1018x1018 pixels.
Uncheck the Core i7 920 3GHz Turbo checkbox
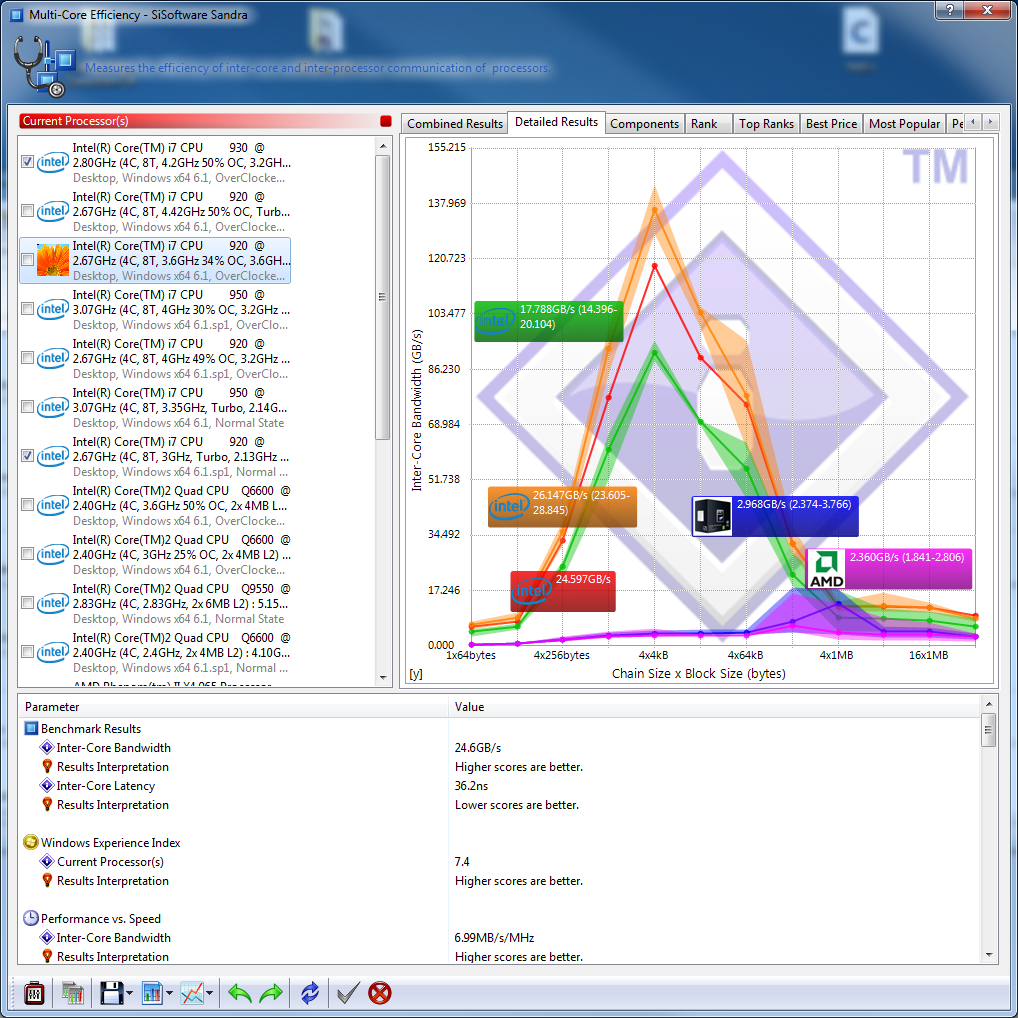point(27,456)
